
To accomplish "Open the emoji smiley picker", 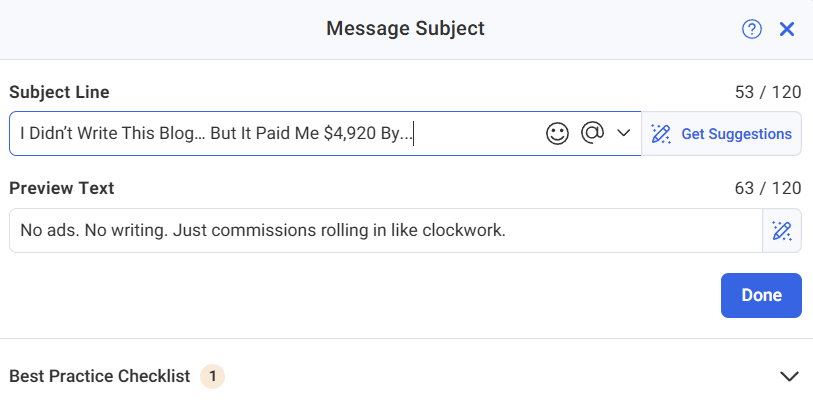I will click(557, 133).
